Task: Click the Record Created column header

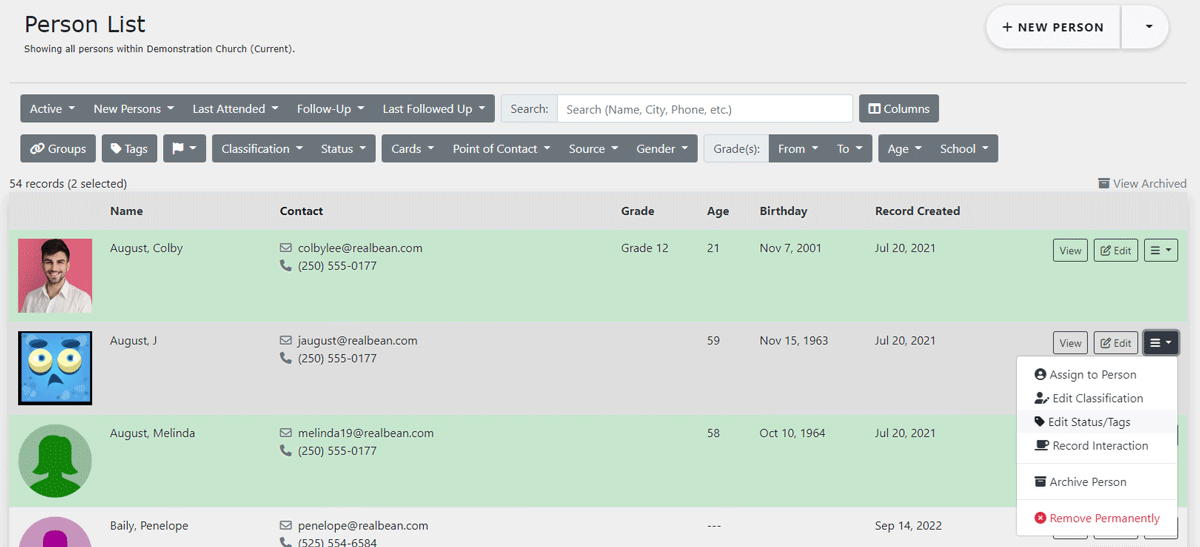Action: (917, 211)
